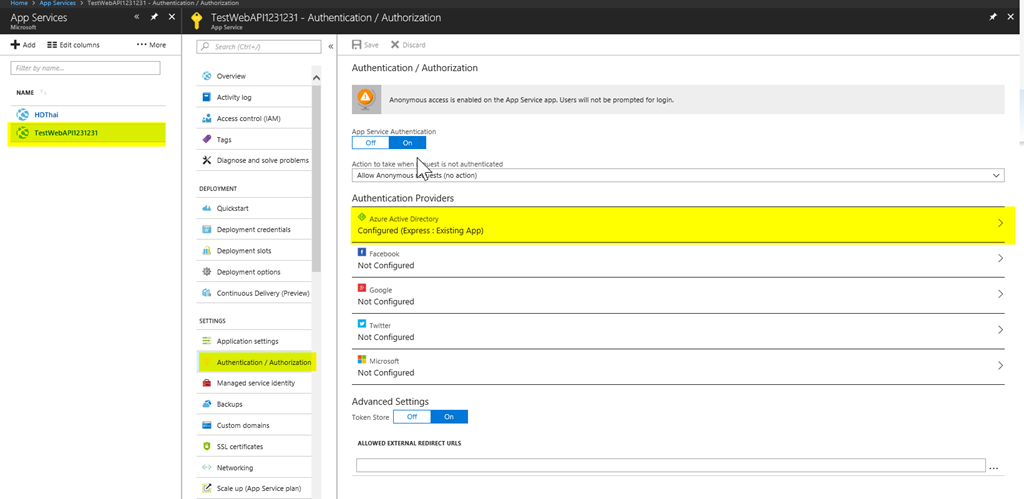Set Token Store to Off

coord(411,416)
